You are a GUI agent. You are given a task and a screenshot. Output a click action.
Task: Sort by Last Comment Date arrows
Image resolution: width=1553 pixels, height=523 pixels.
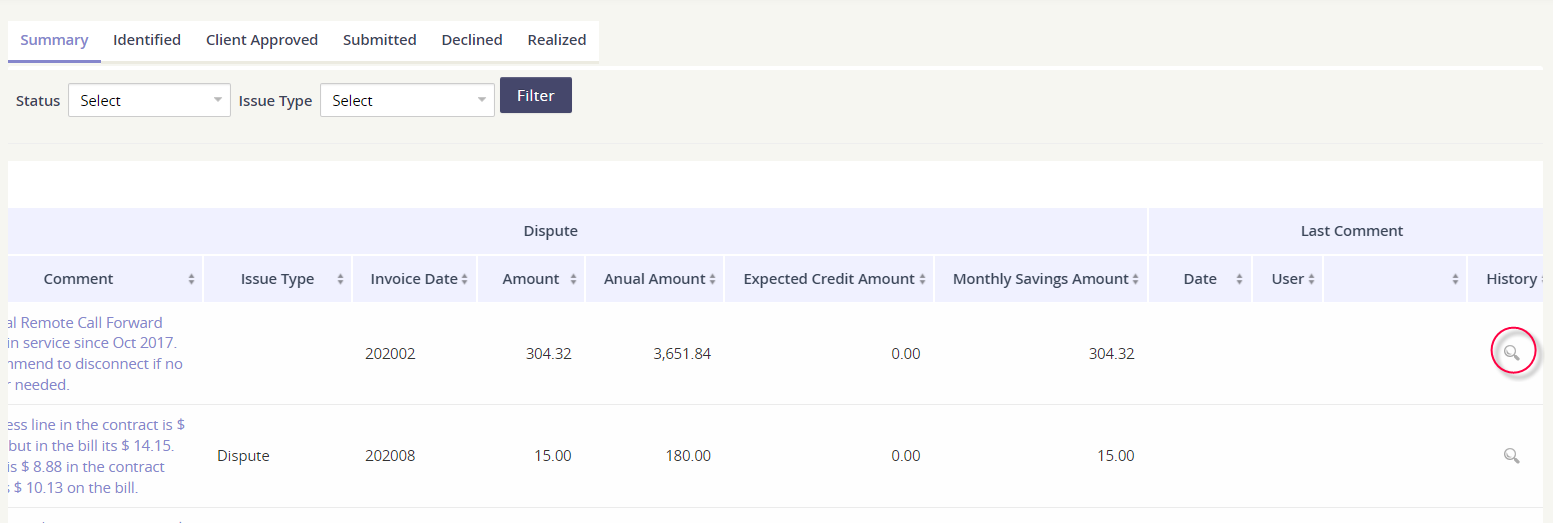point(1239,280)
